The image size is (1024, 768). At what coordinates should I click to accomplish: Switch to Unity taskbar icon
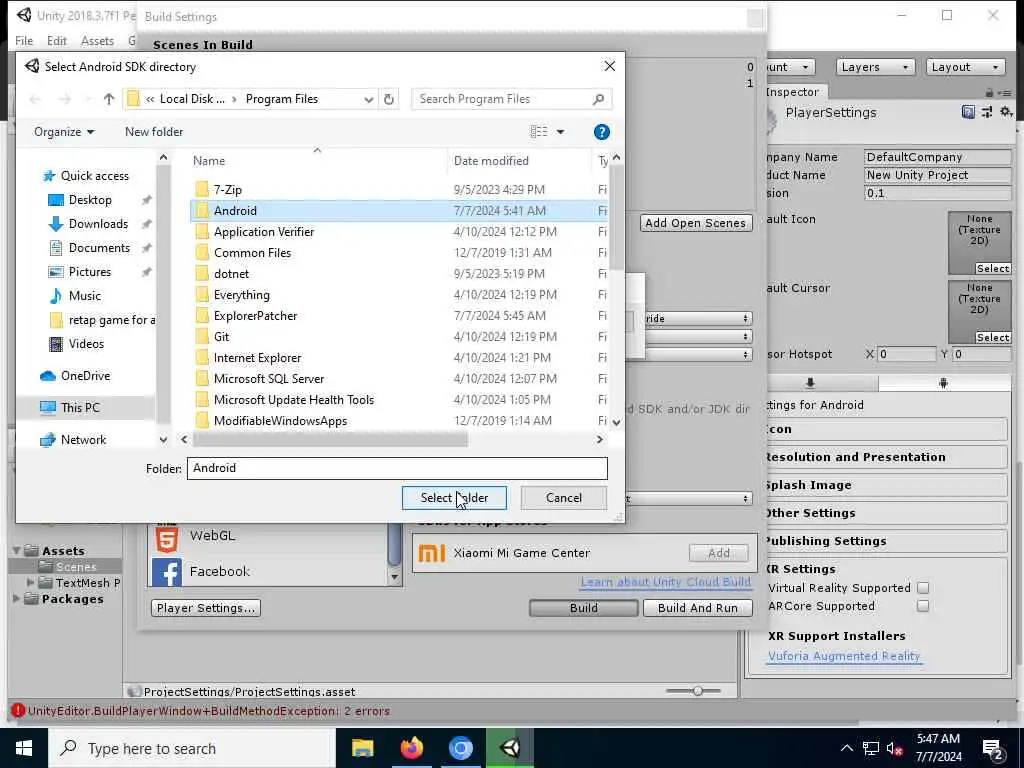point(510,748)
